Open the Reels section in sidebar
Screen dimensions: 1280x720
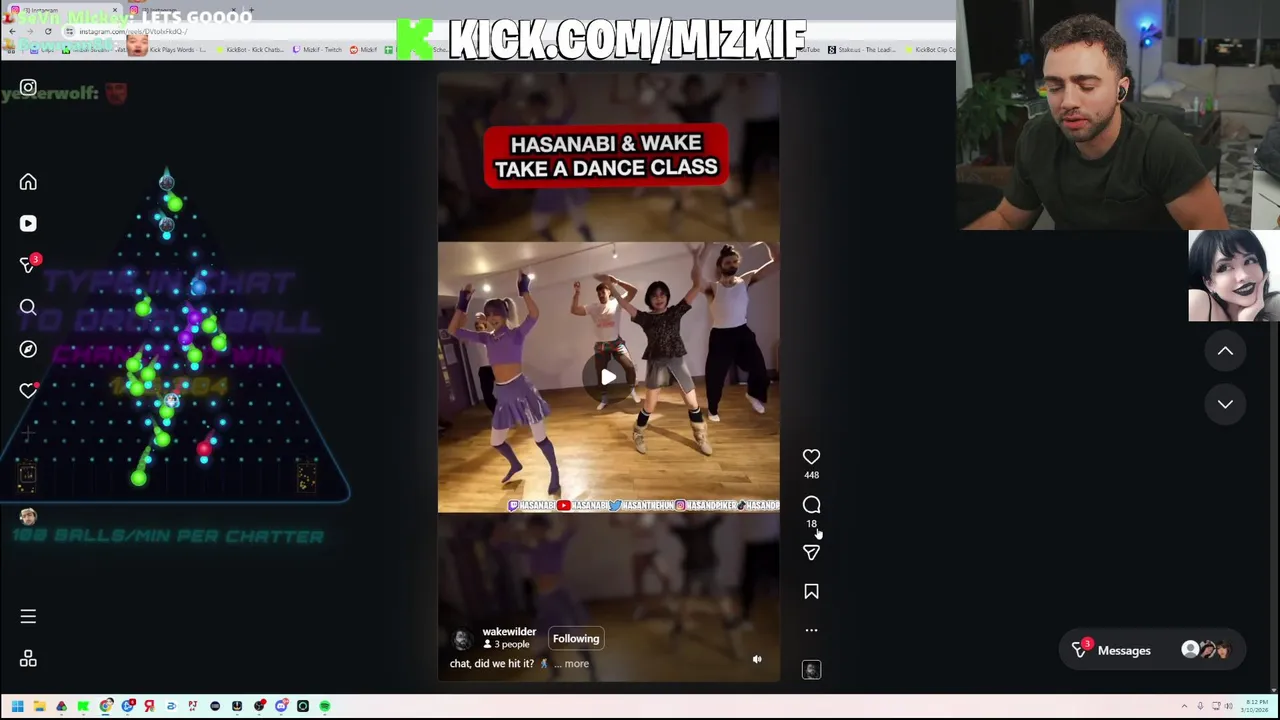coord(28,224)
